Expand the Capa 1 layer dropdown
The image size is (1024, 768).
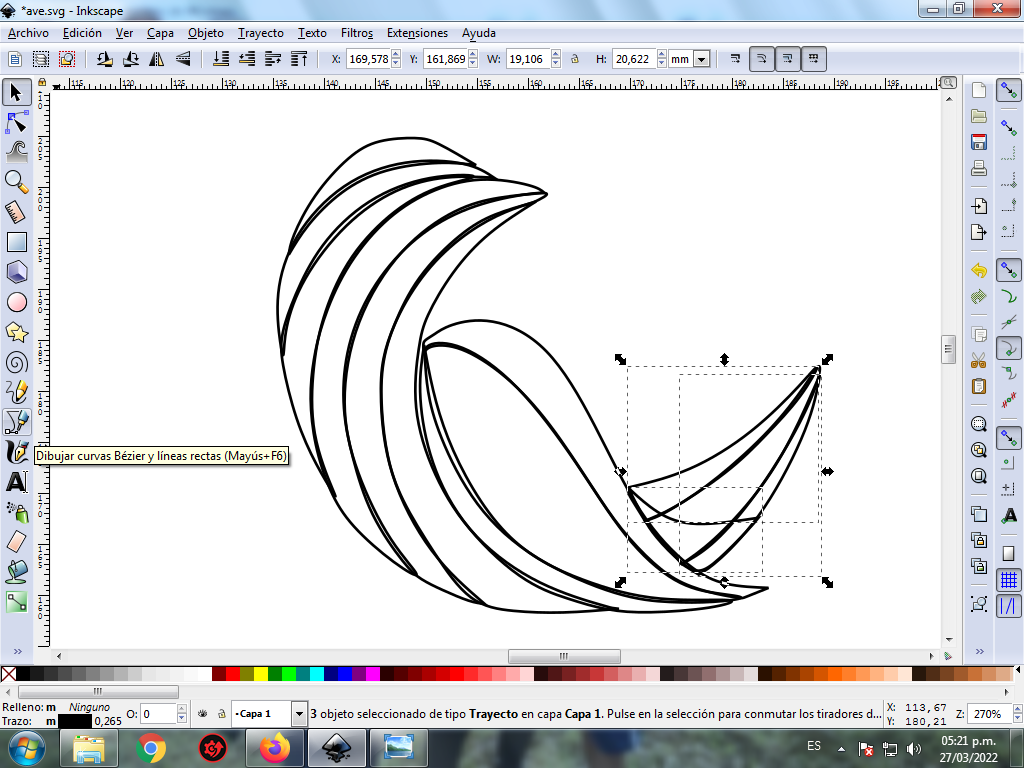click(x=299, y=714)
